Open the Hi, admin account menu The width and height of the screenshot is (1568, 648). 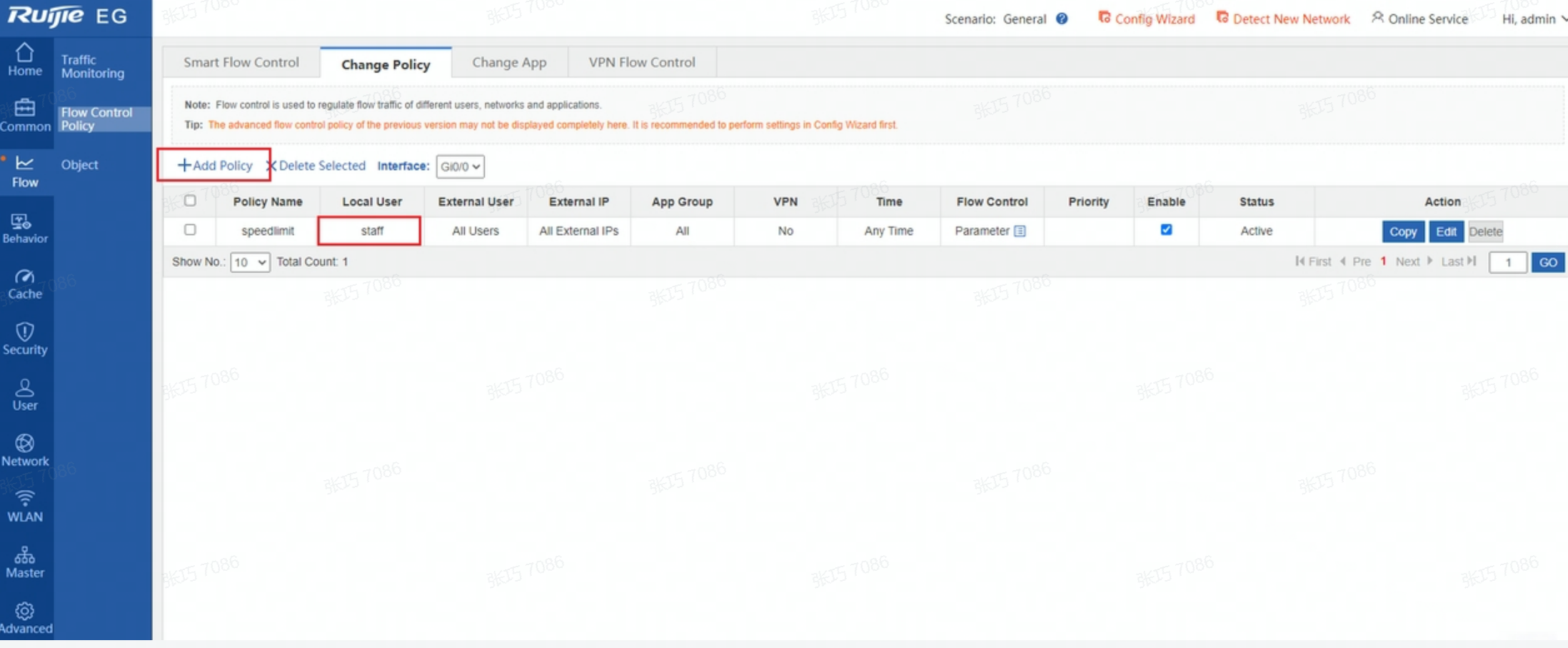point(1533,19)
